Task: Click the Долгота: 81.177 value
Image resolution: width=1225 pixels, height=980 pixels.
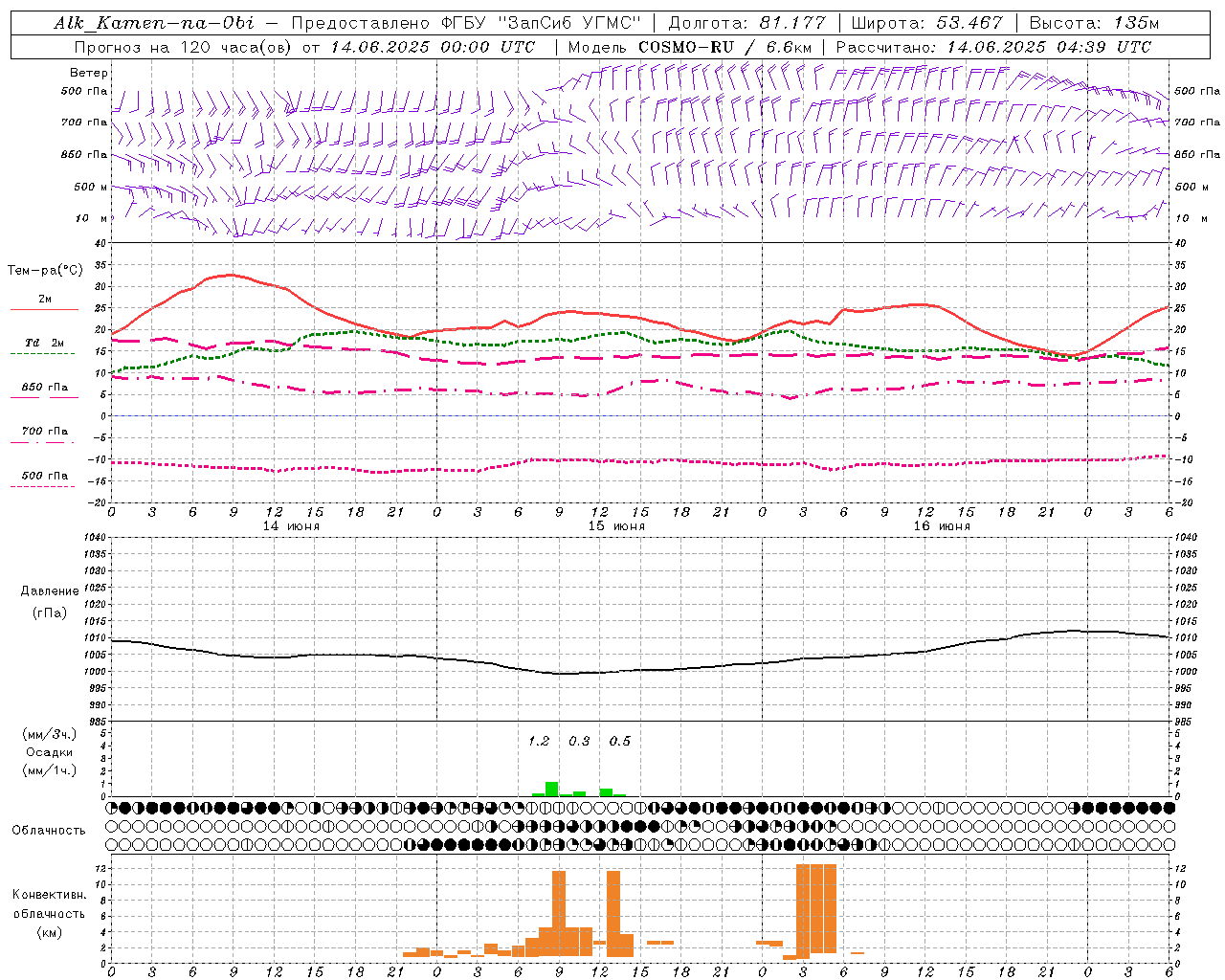Action: [746, 23]
